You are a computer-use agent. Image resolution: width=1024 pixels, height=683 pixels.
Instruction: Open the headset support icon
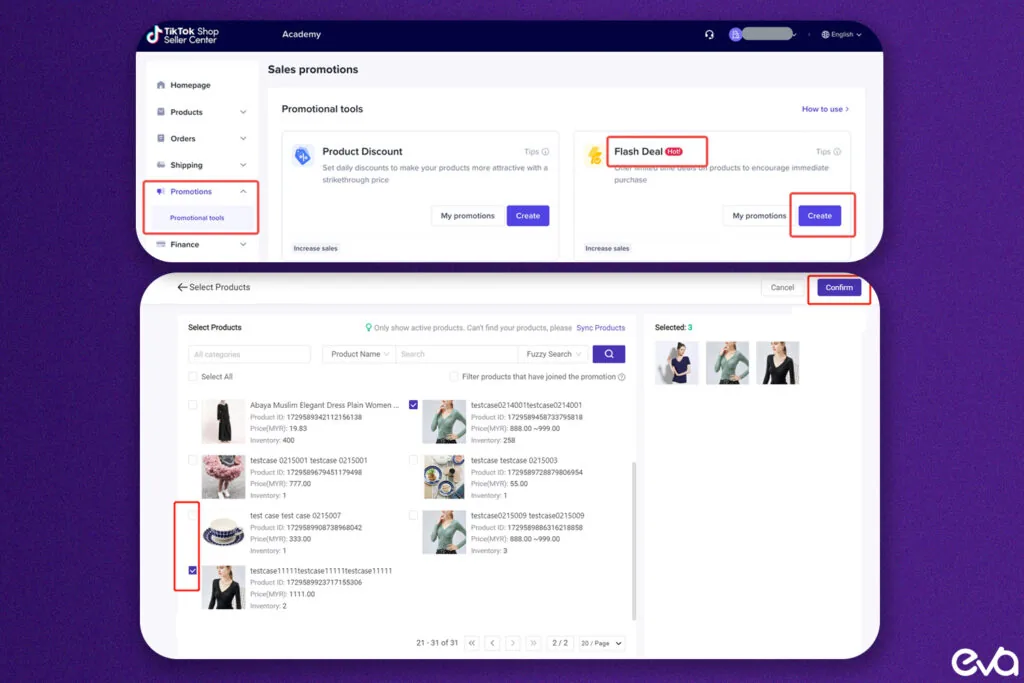click(709, 35)
